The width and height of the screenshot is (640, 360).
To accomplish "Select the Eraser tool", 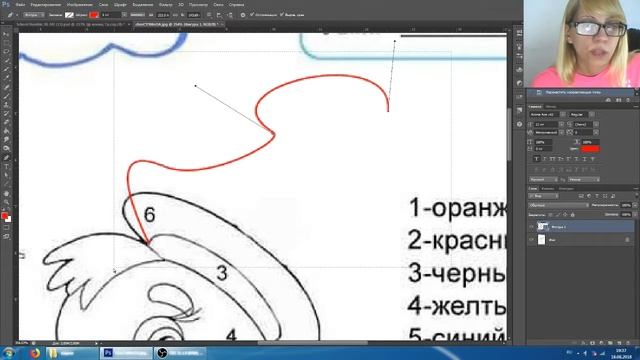I will tap(7, 122).
